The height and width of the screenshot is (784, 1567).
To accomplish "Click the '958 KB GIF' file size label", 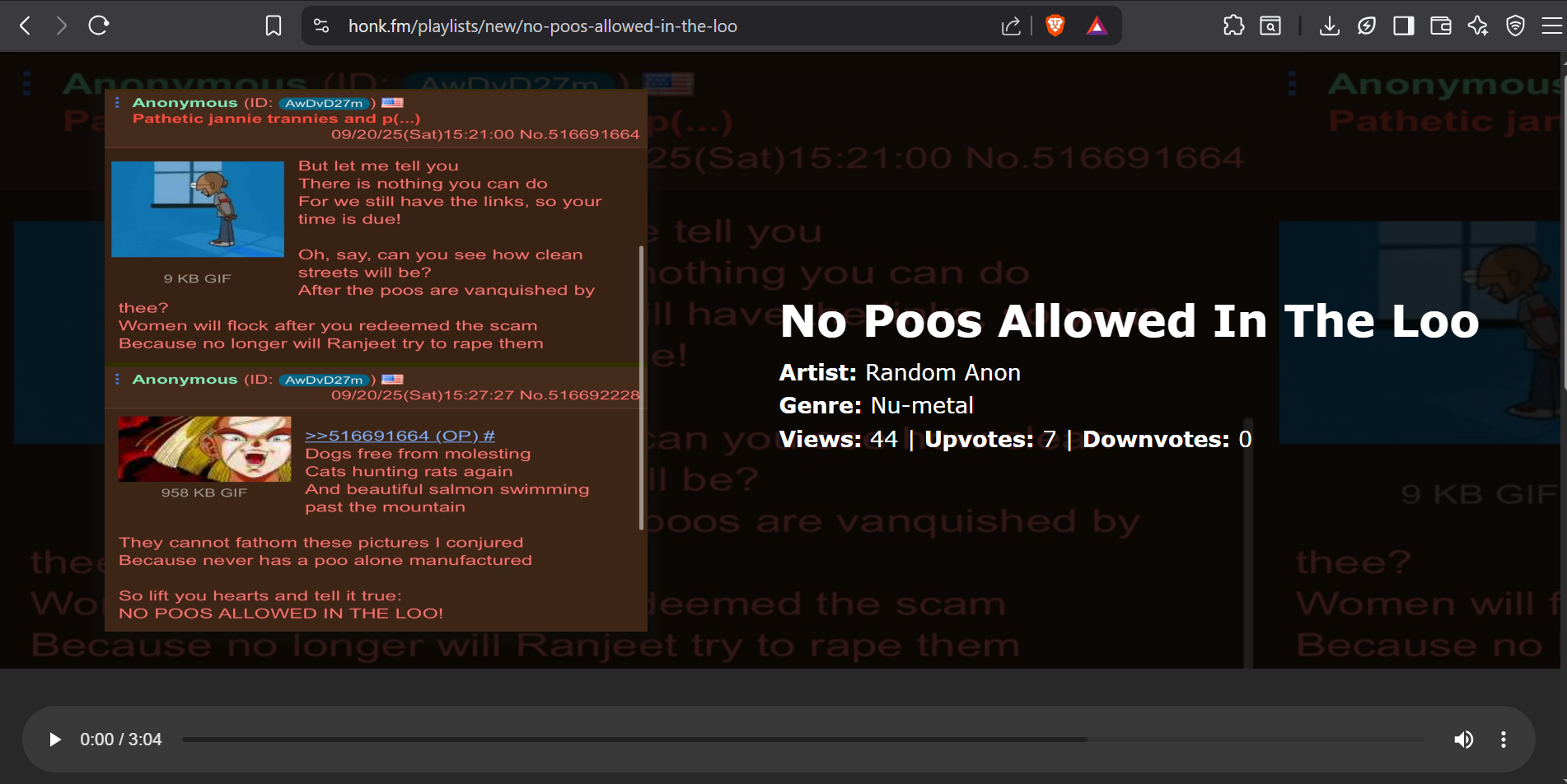I will [204, 492].
